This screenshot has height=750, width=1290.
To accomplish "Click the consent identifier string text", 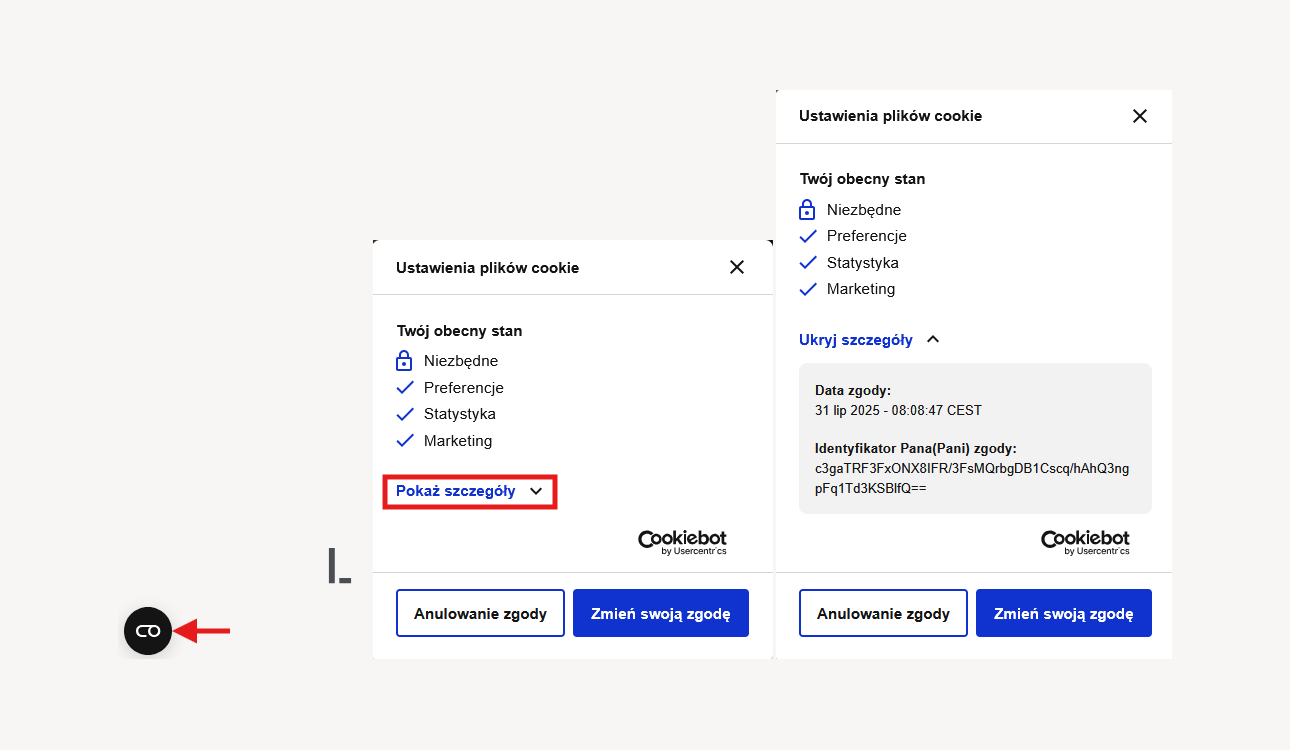I will click(x=972, y=479).
